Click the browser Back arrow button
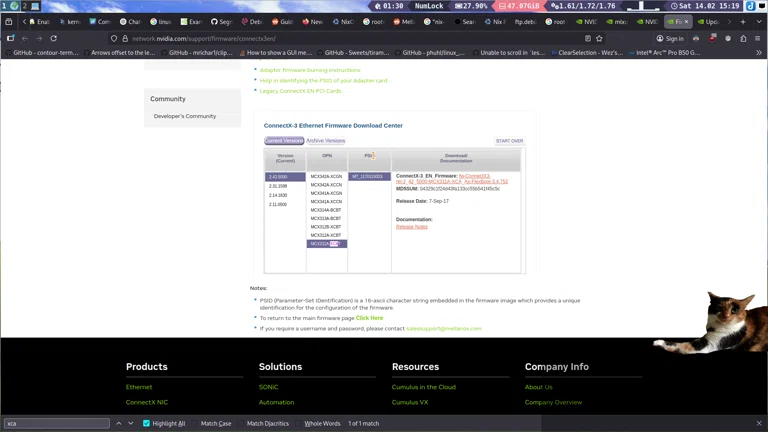Viewport: 768px width, 432px height. (25, 38)
